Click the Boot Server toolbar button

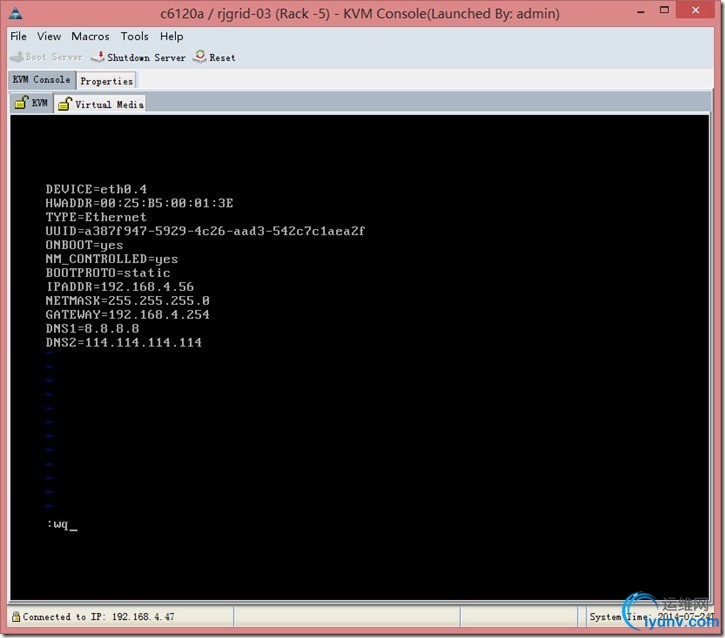pyautogui.click(x=46, y=57)
